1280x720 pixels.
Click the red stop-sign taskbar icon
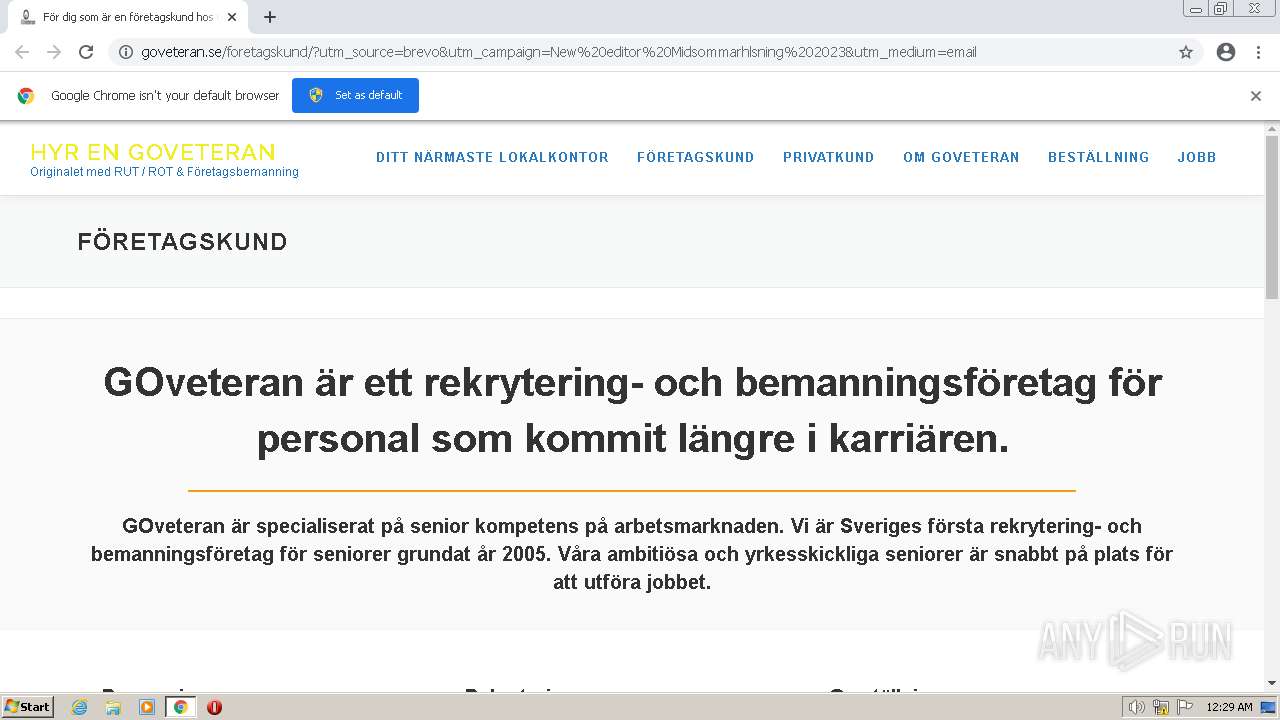(214, 707)
